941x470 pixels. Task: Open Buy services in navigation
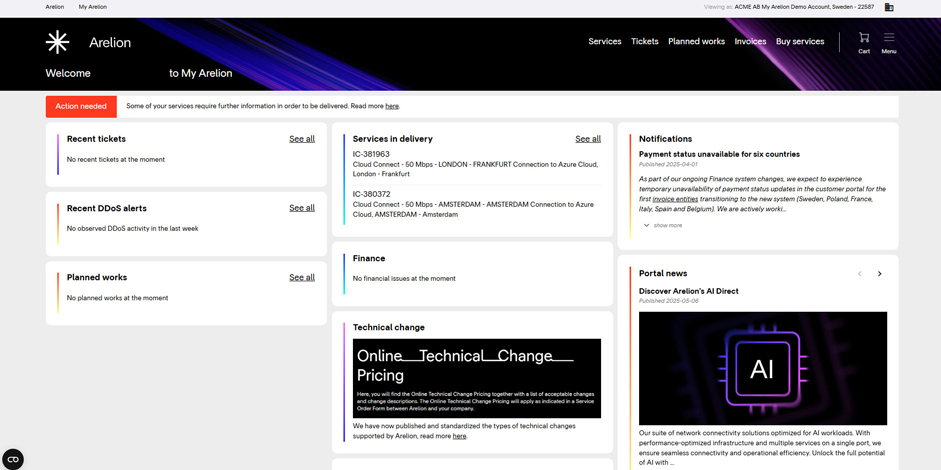pos(800,42)
